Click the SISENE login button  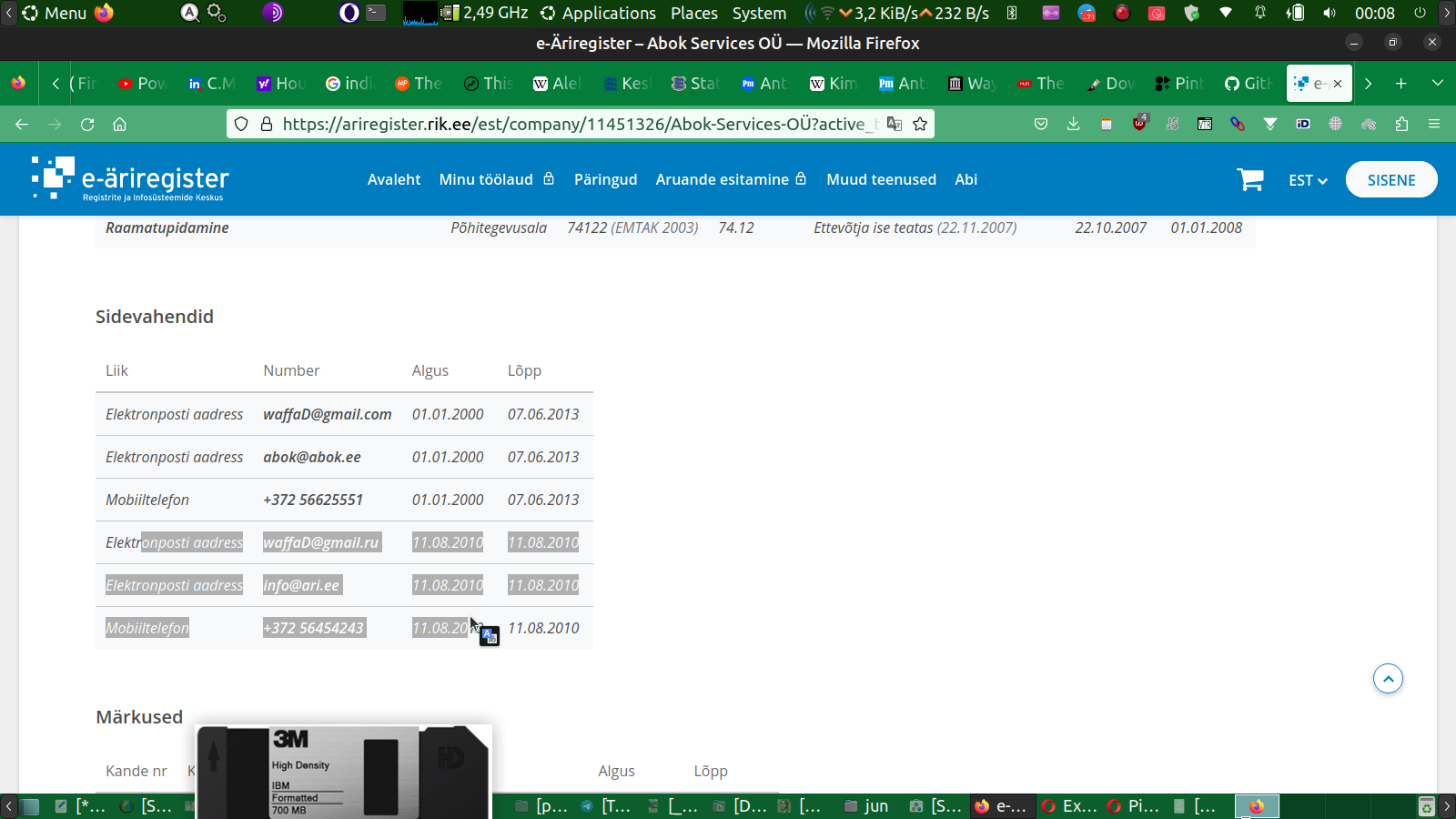point(1391,179)
